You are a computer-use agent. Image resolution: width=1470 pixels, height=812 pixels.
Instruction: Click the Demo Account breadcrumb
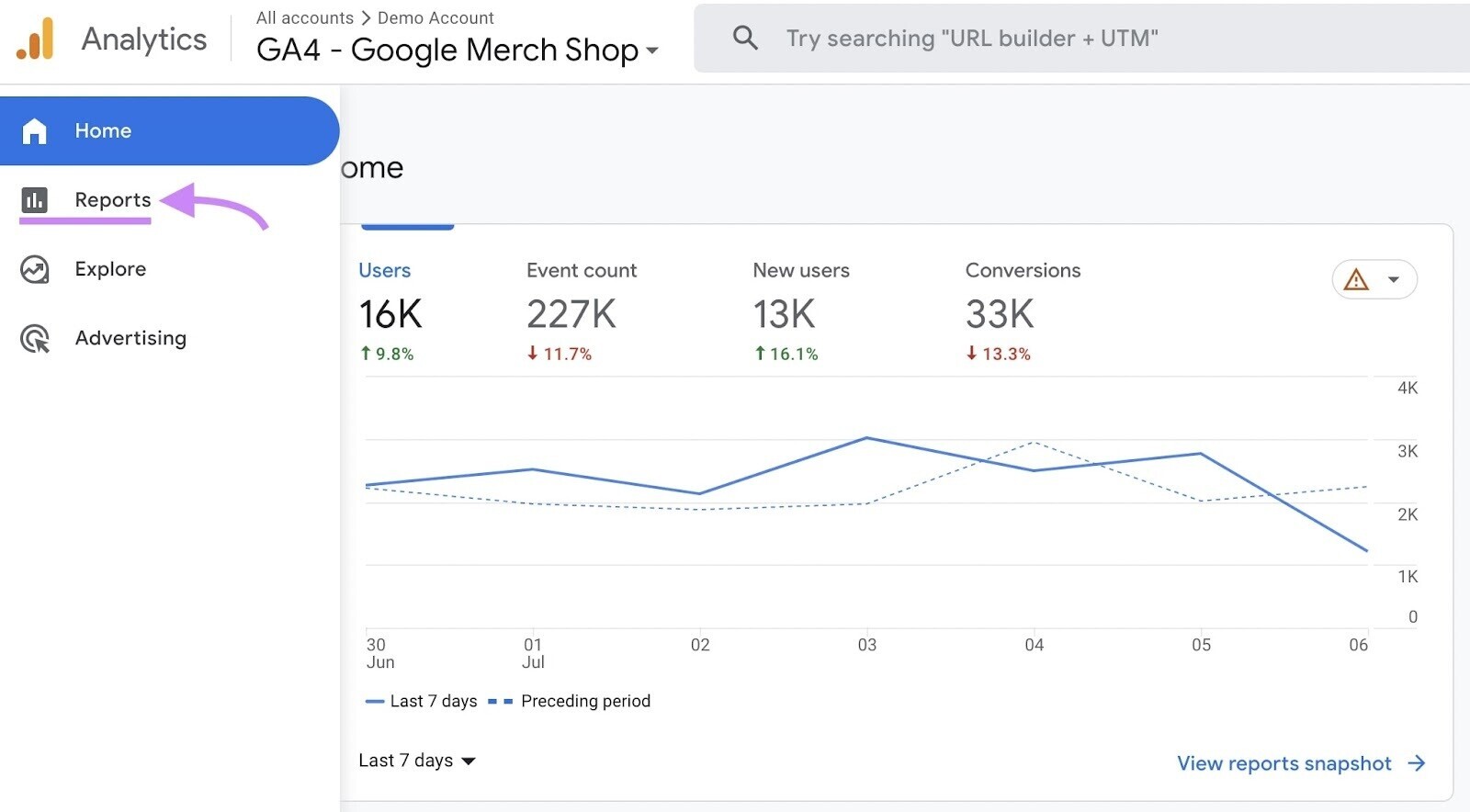pos(435,17)
